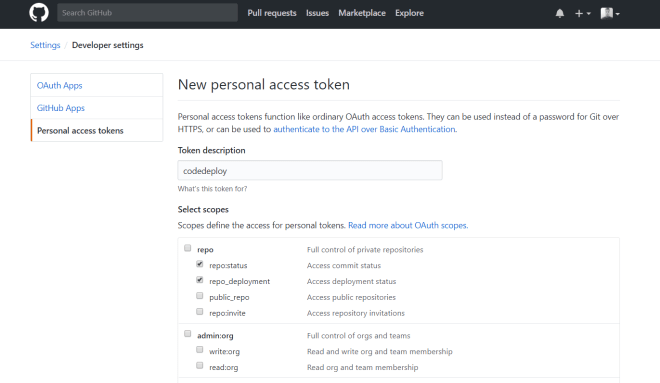Click 'Read and write org and team membership'
The width and height of the screenshot is (660, 383).
[380, 351]
